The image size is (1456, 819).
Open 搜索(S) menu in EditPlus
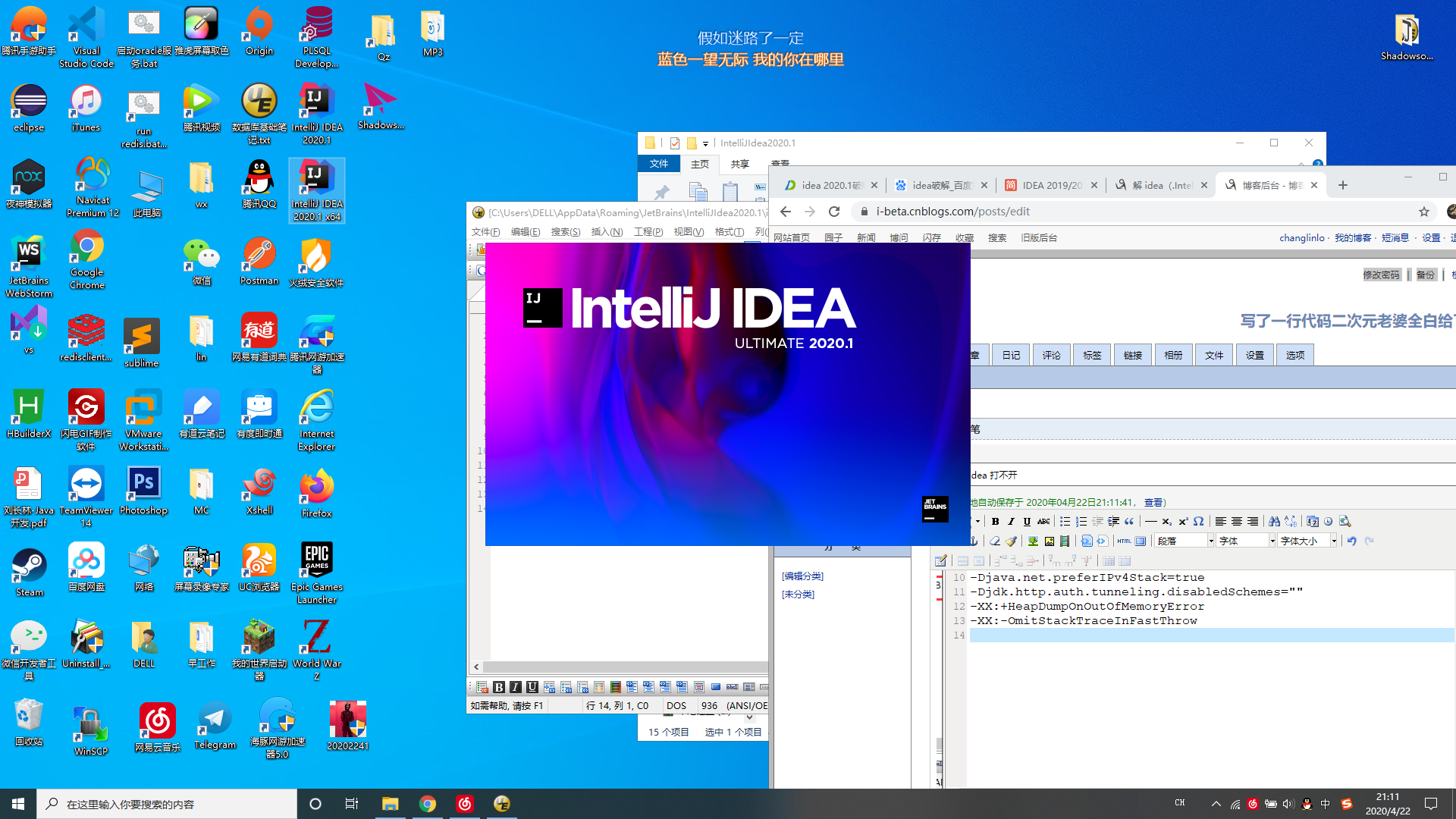[x=566, y=232]
